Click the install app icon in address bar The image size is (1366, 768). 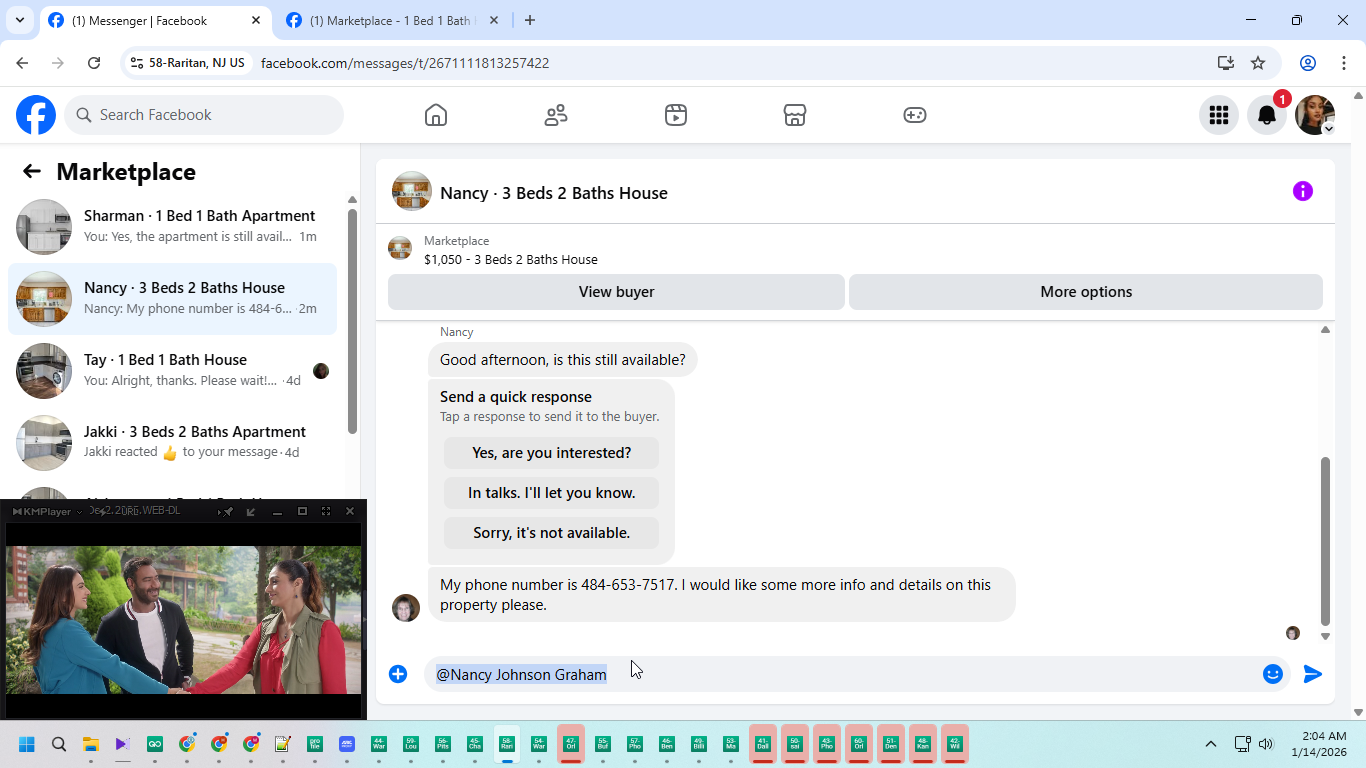tap(1226, 63)
